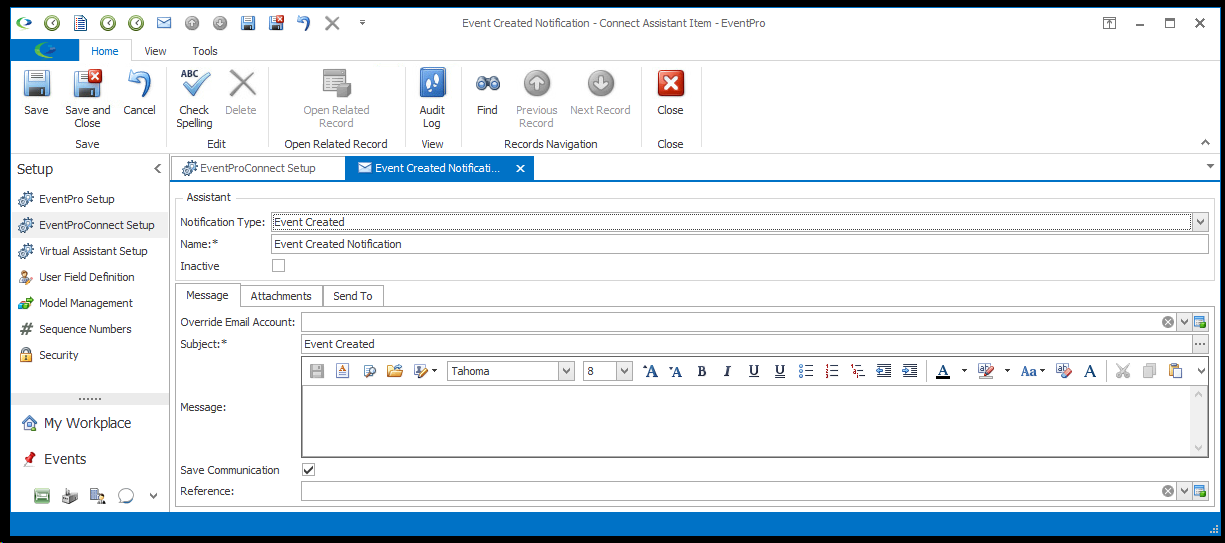Click blue undo arrow in title bar
This screenshot has height=543, width=1225.
tap(305, 23)
